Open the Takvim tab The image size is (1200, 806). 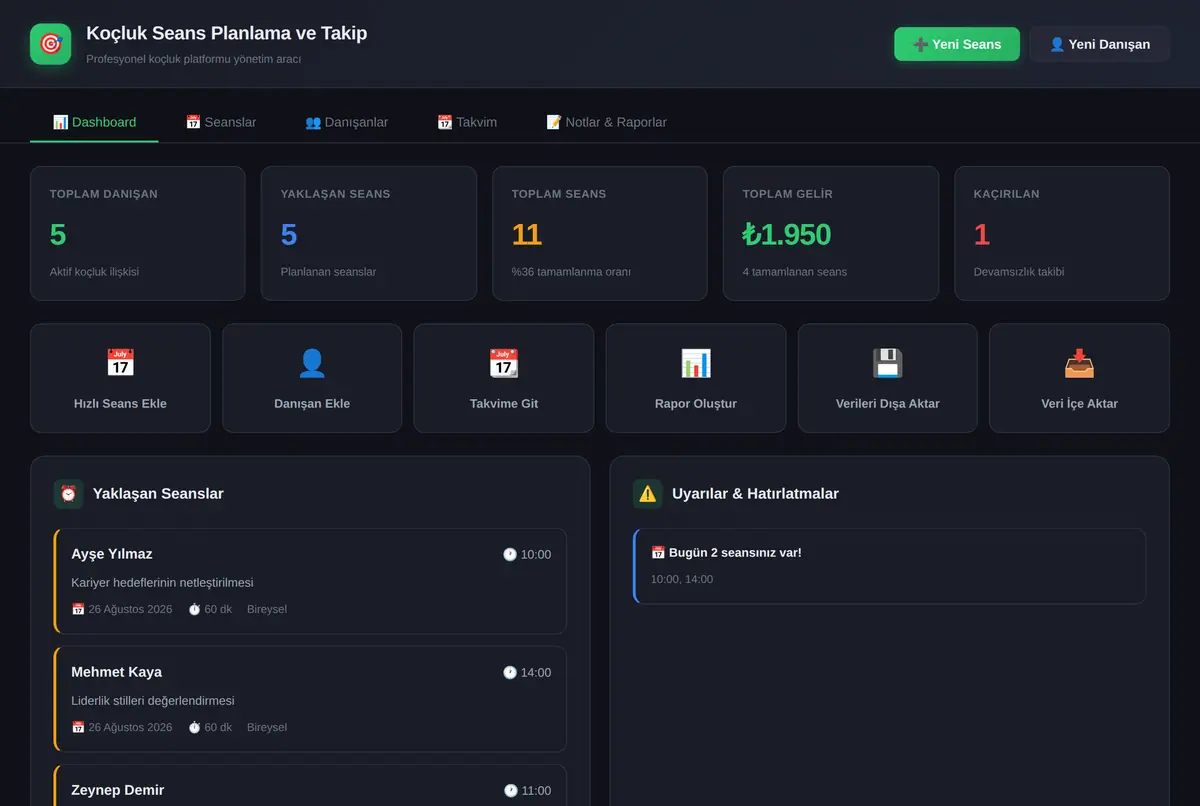coord(467,122)
